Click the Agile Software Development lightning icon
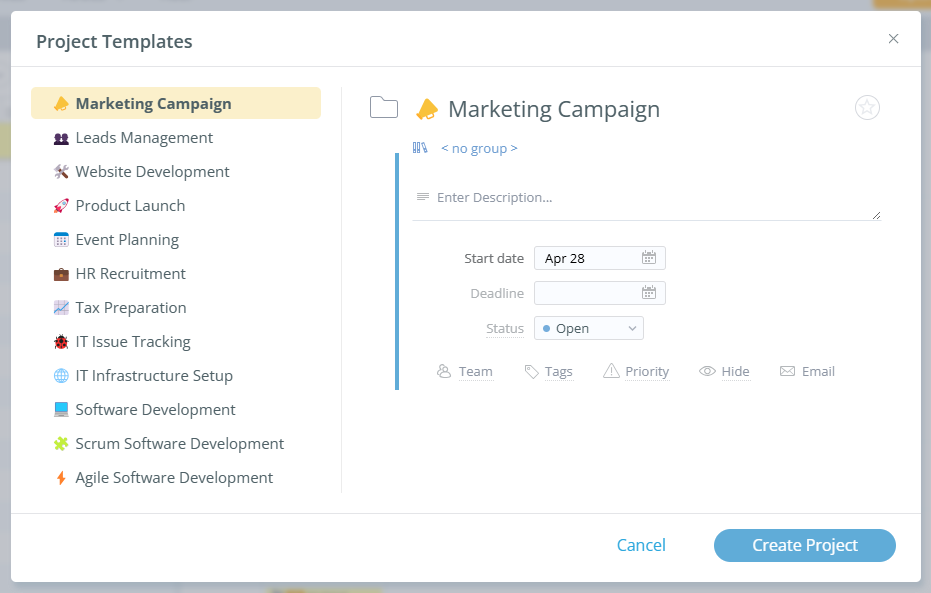Image resolution: width=931 pixels, height=593 pixels. tap(60, 477)
